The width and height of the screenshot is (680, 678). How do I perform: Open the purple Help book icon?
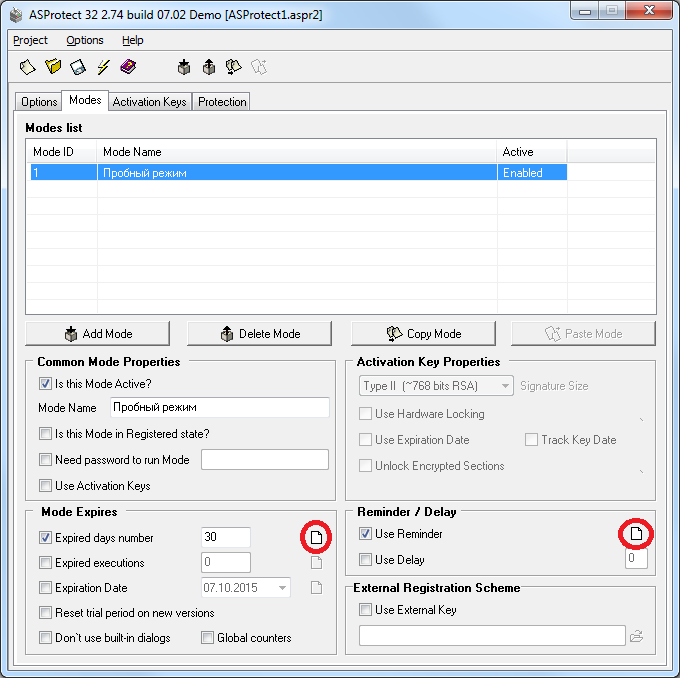(x=128, y=67)
